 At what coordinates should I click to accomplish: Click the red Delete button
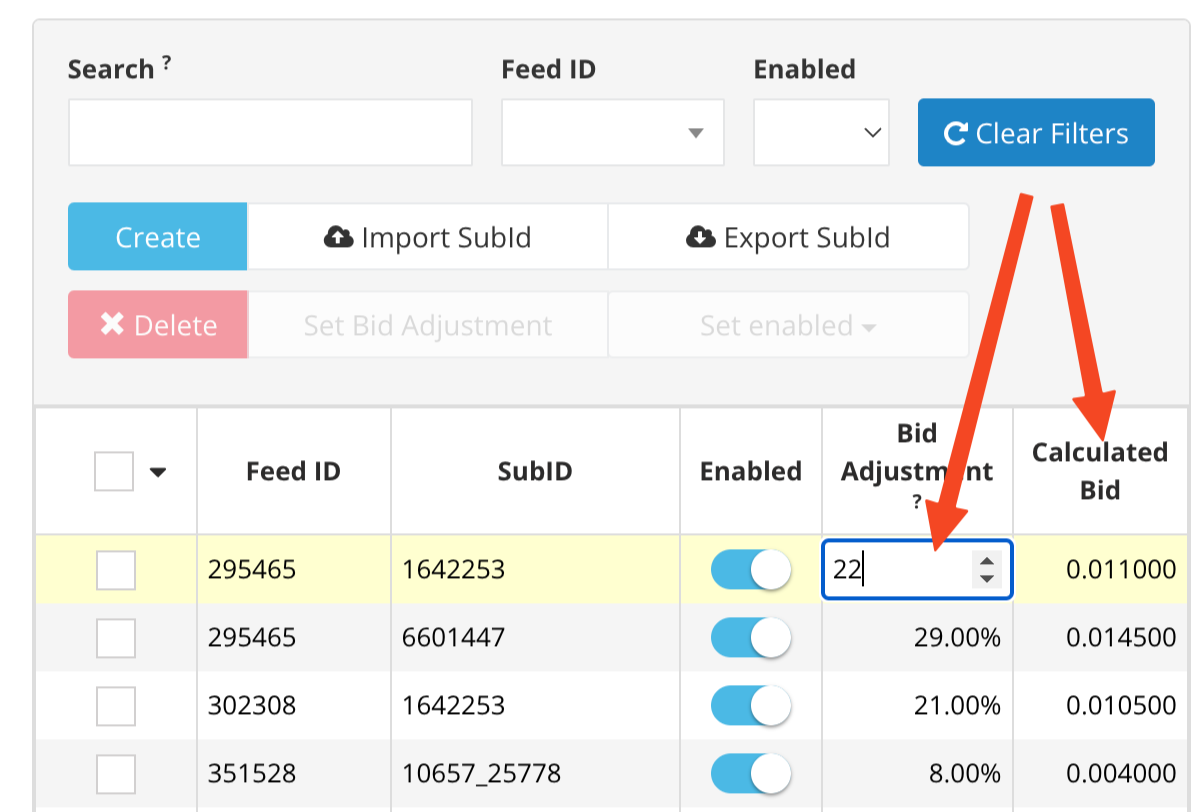158,325
